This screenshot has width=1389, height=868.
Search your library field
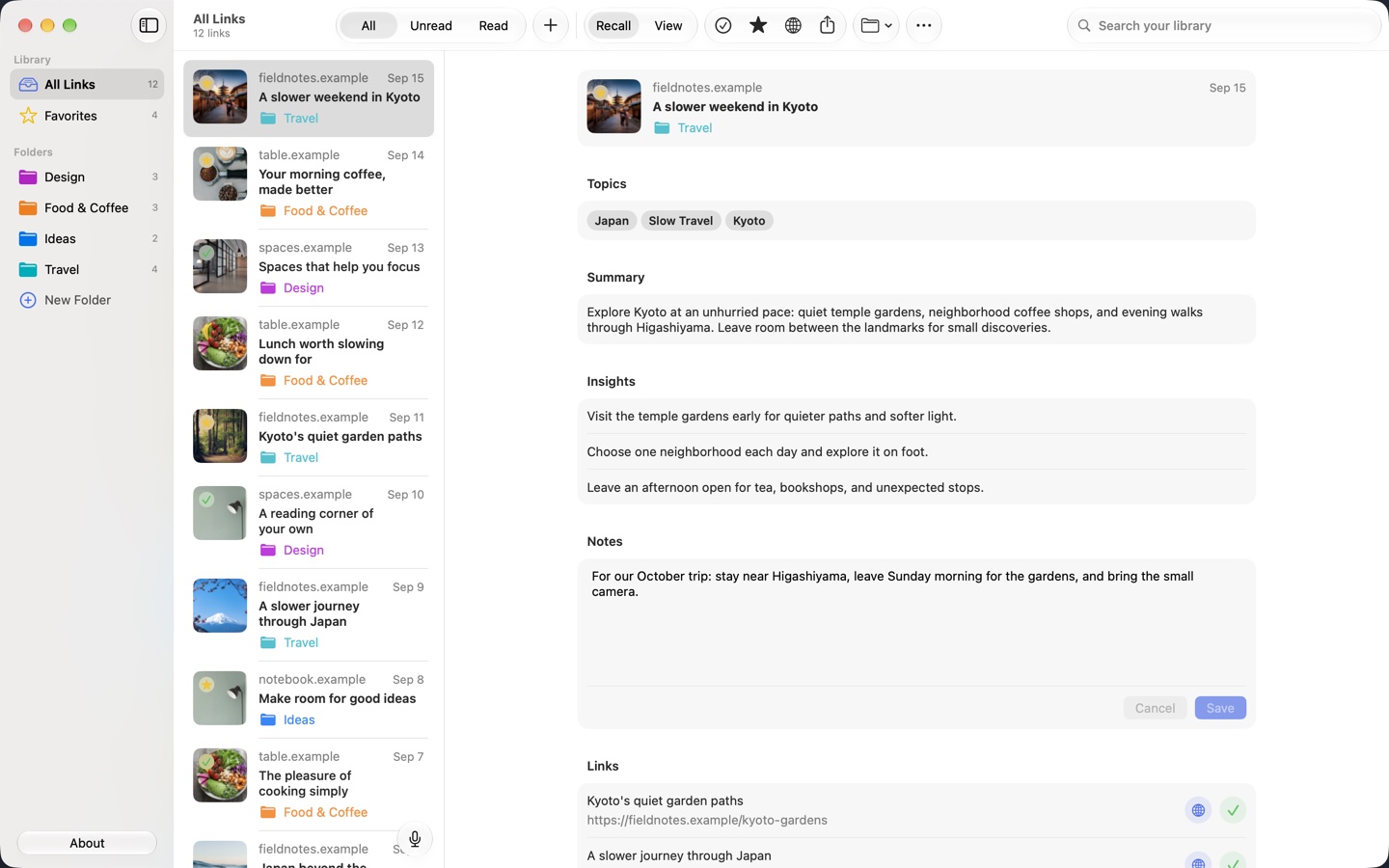[x=1224, y=26]
